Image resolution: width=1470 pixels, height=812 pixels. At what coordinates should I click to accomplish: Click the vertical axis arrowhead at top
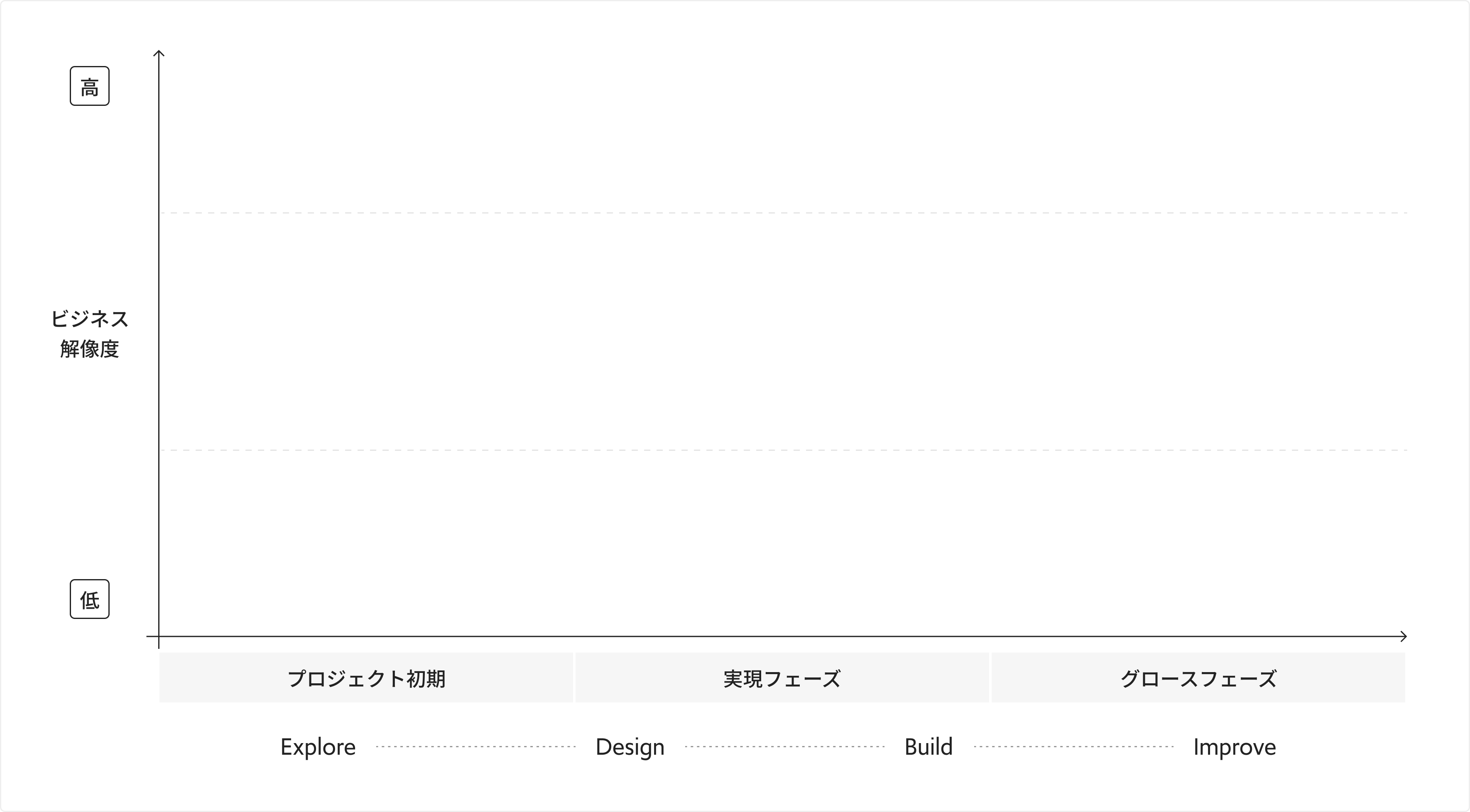159,53
